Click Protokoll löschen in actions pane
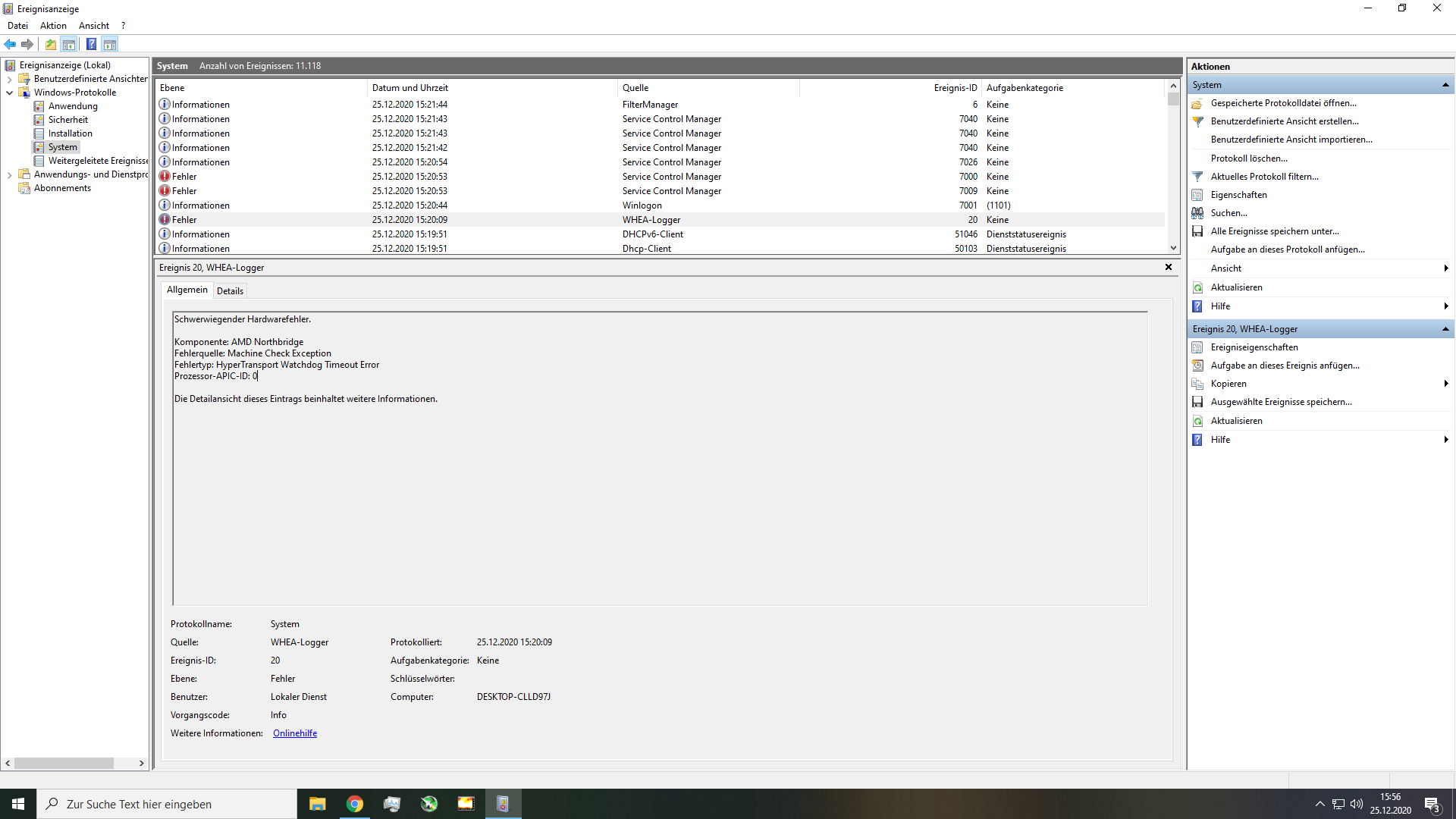Viewport: 1456px width, 819px height. click(x=1249, y=158)
